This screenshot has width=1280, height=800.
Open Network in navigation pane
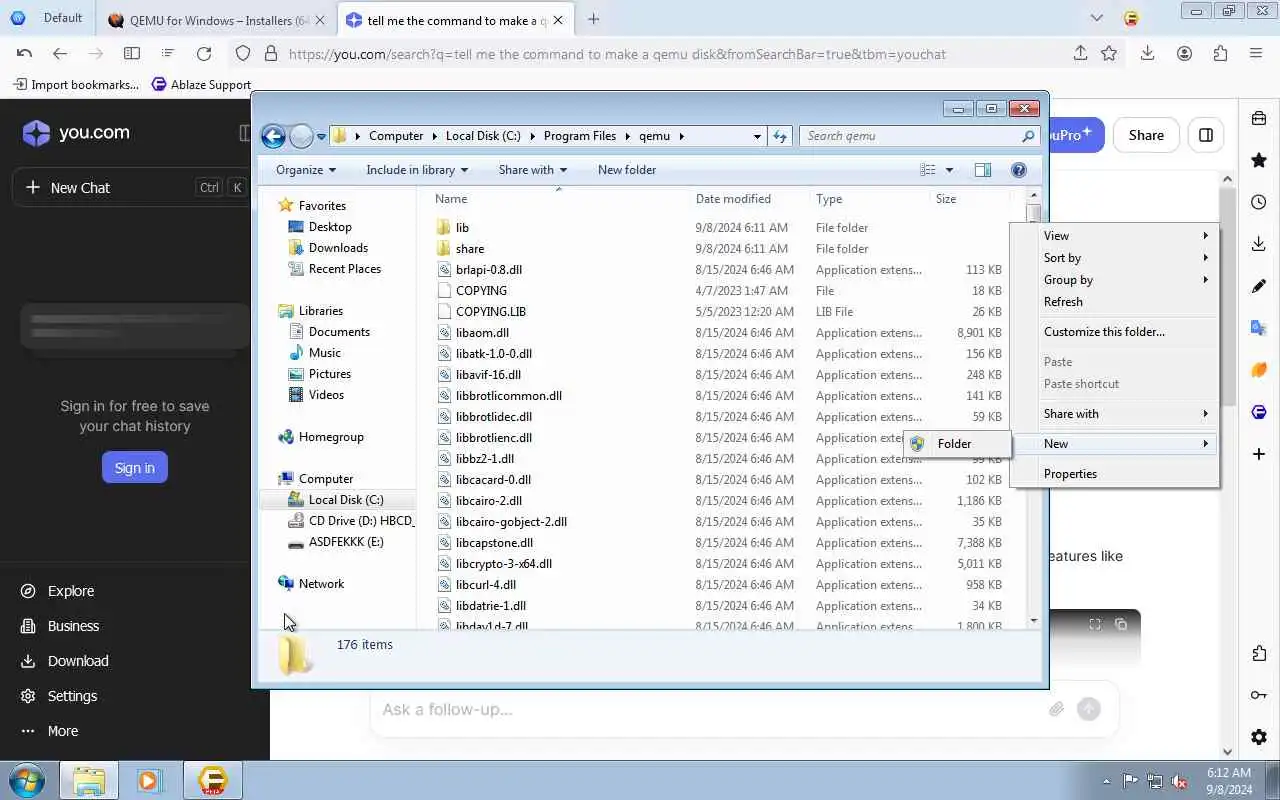pyautogui.click(x=321, y=584)
